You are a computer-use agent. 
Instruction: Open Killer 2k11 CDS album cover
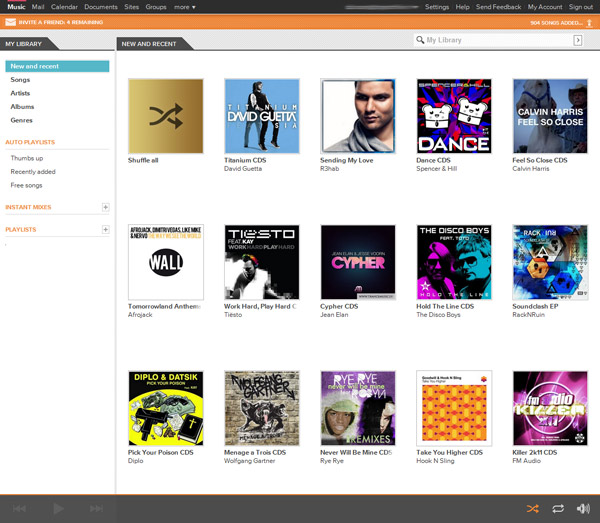tap(550, 408)
